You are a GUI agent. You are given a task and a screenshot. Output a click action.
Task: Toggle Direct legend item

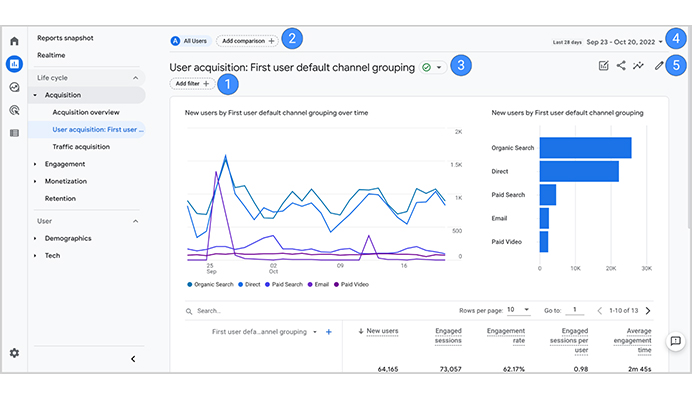pos(249,284)
